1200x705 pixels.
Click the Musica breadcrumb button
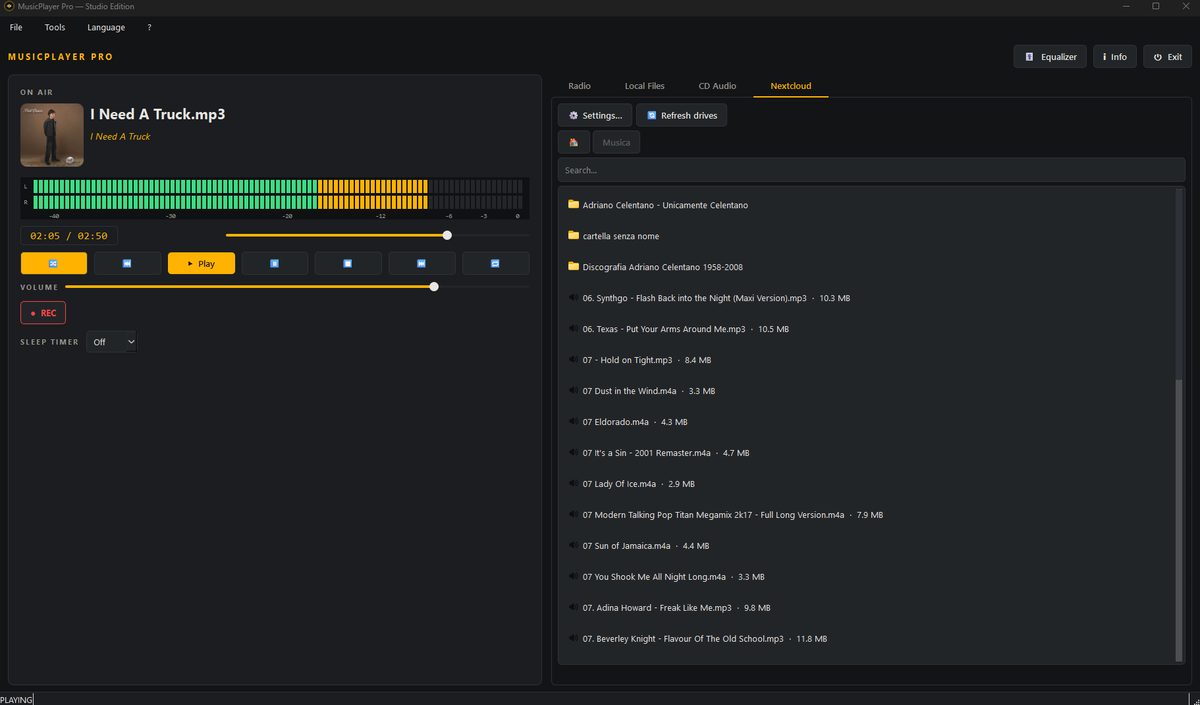616,142
